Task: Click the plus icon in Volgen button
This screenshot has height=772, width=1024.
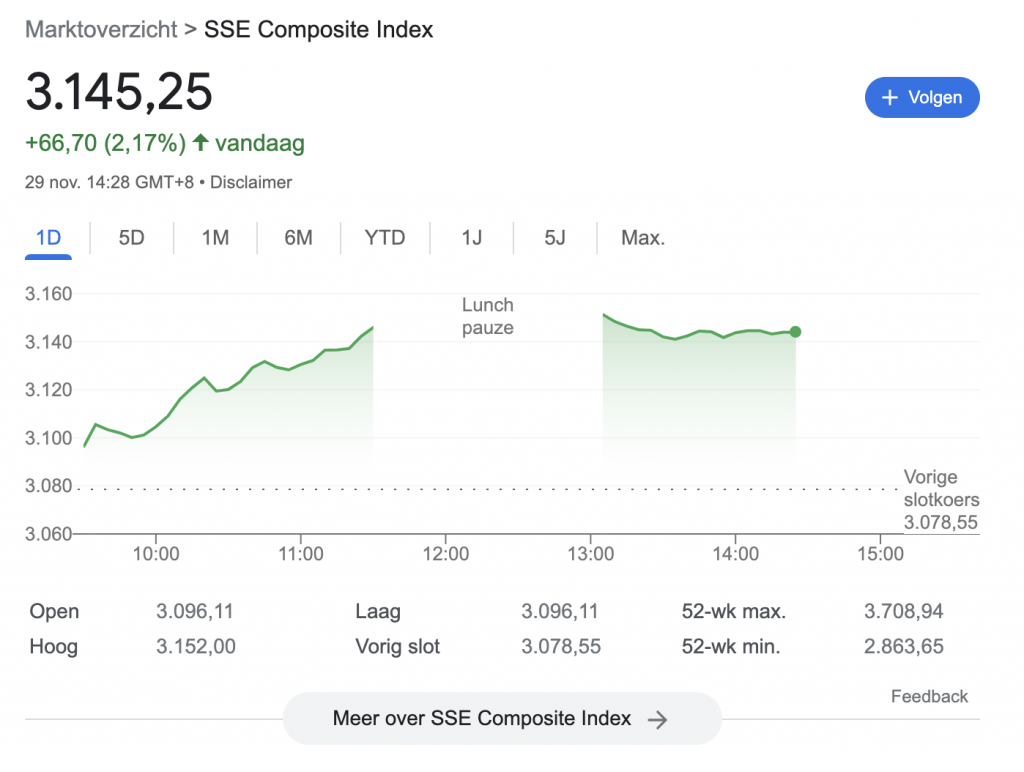Action: 889,98
